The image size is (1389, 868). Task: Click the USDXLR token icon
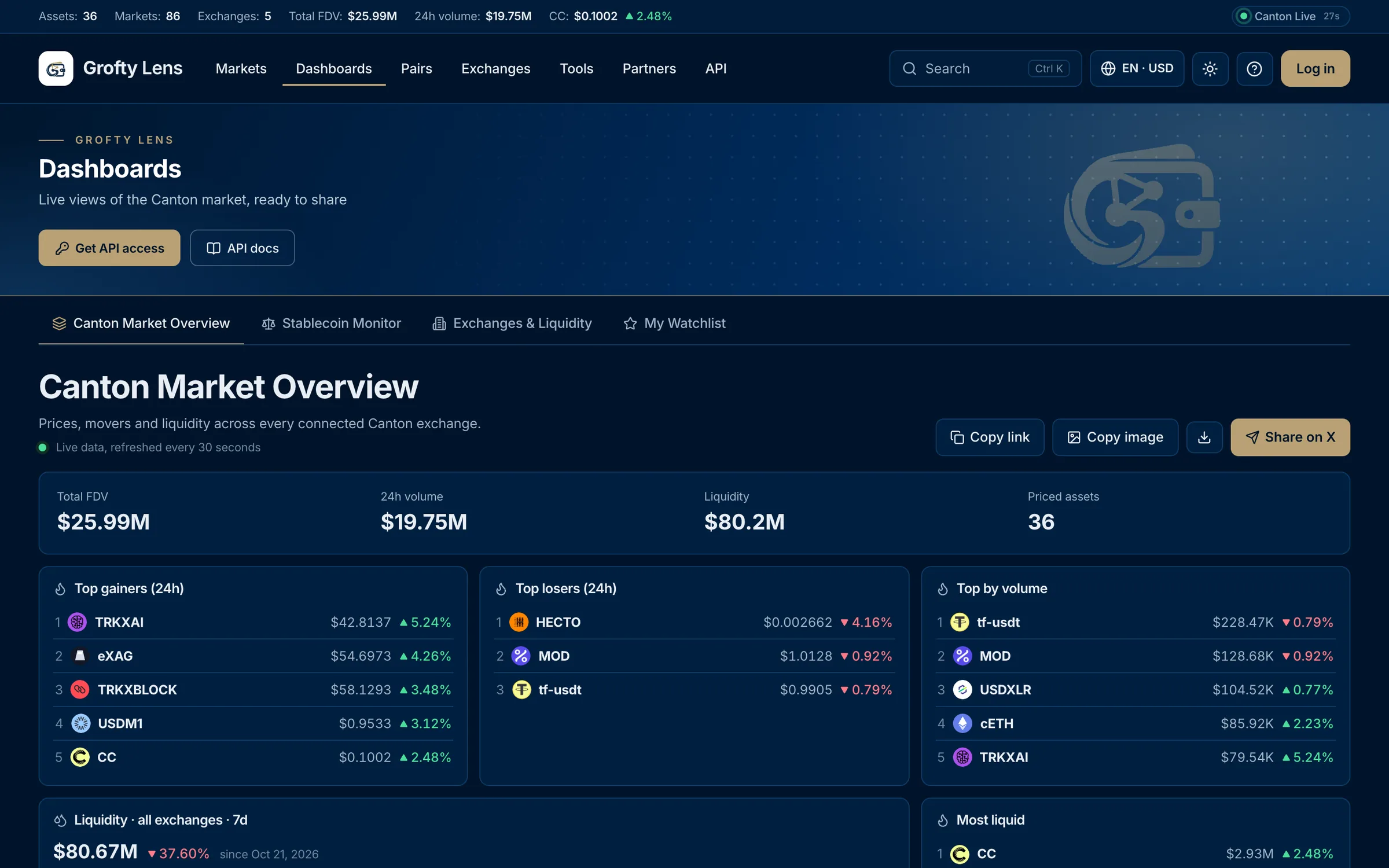point(962,689)
